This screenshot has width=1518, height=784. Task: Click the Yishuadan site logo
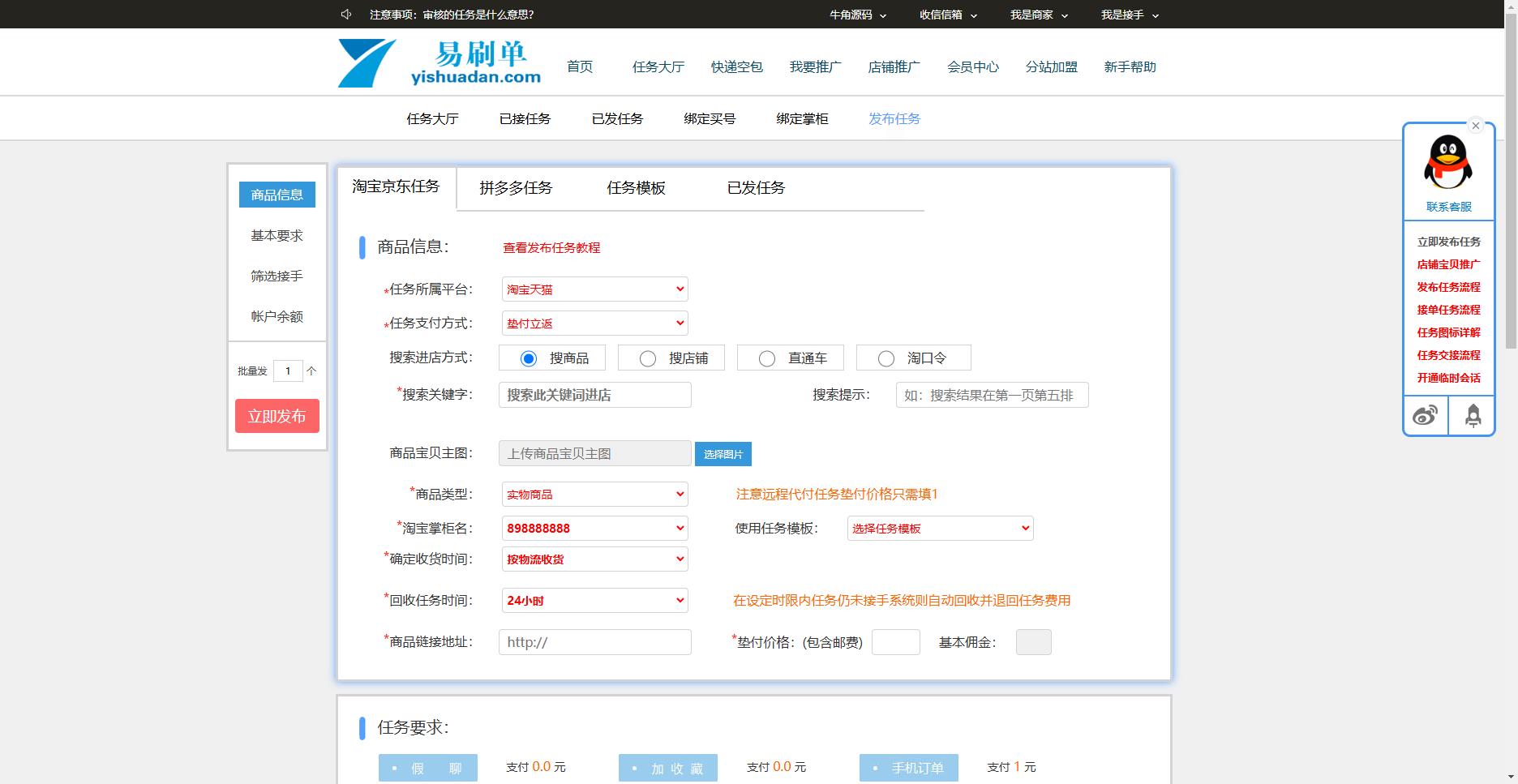tap(440, 63)
